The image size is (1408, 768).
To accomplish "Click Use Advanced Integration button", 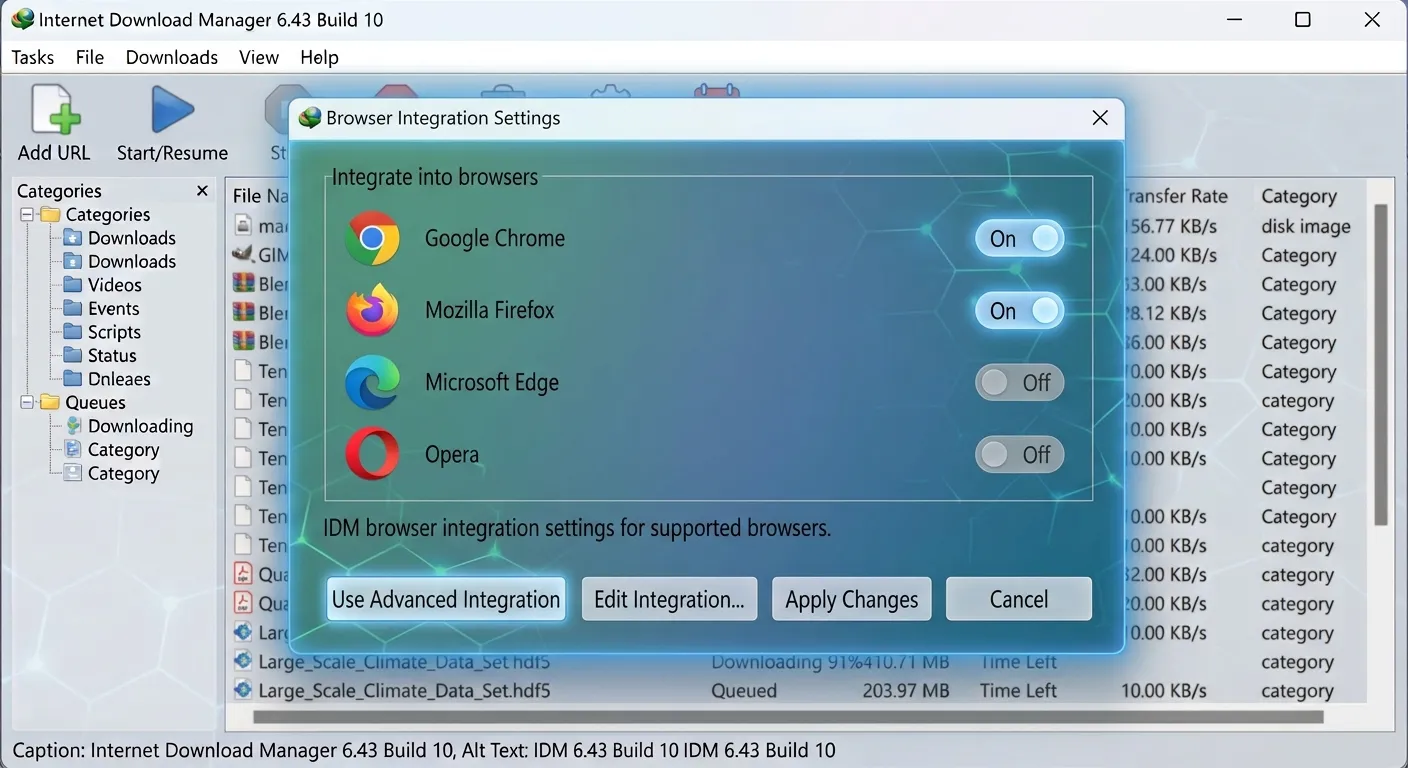I will coord(446,599).
